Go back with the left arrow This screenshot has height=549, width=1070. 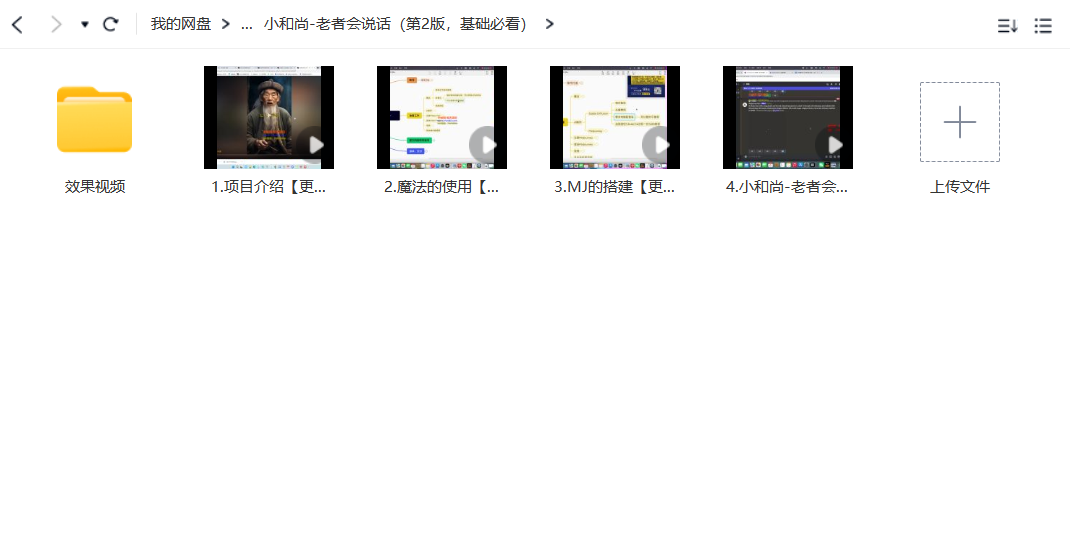(18, 25)
